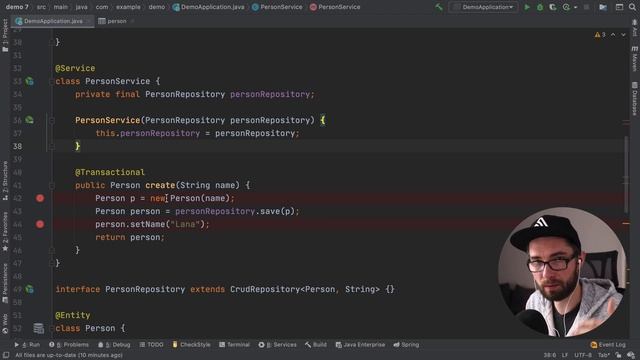The height and width of the screenshot is (360, 640).
Task: Collapse the Person entity class fold marker
Action: click(x=52, y=328)
